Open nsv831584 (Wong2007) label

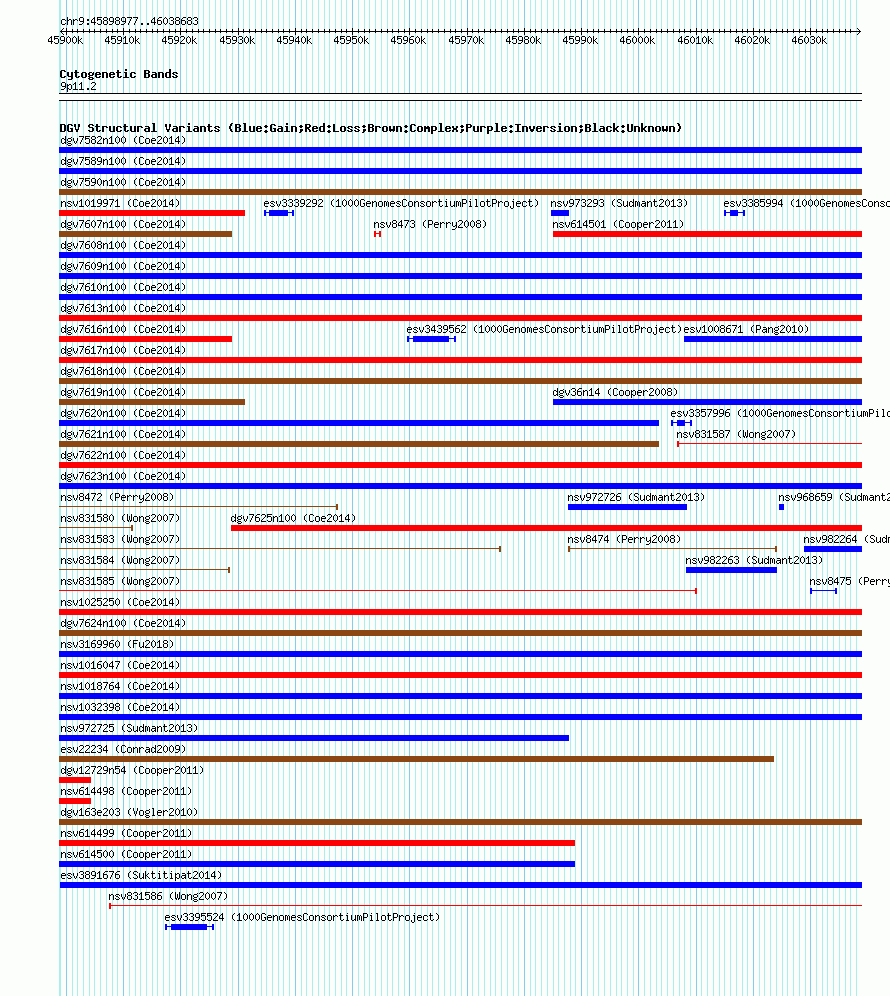(120, 560)
